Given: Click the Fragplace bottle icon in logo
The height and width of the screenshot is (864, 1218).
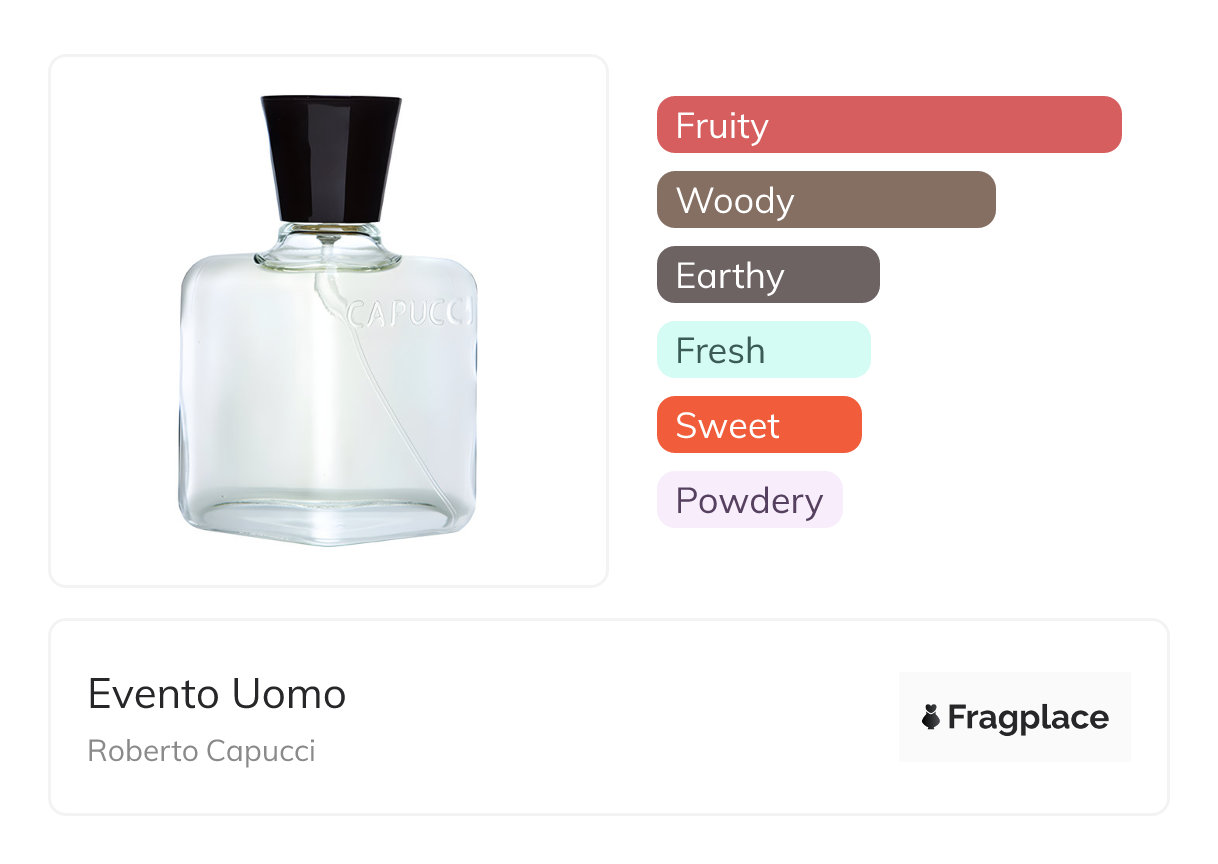Looking at the screenshot, I should [x=931, y=717].
